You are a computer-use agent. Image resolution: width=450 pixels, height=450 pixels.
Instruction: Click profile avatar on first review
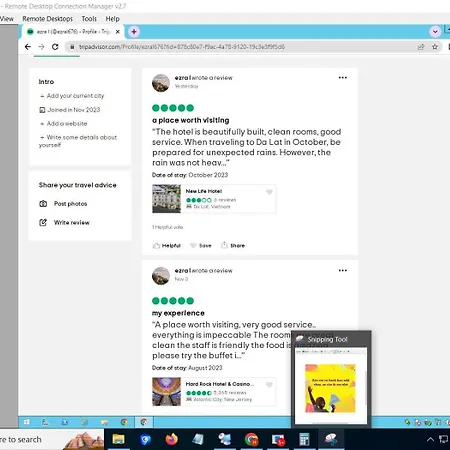click(161, 83)
